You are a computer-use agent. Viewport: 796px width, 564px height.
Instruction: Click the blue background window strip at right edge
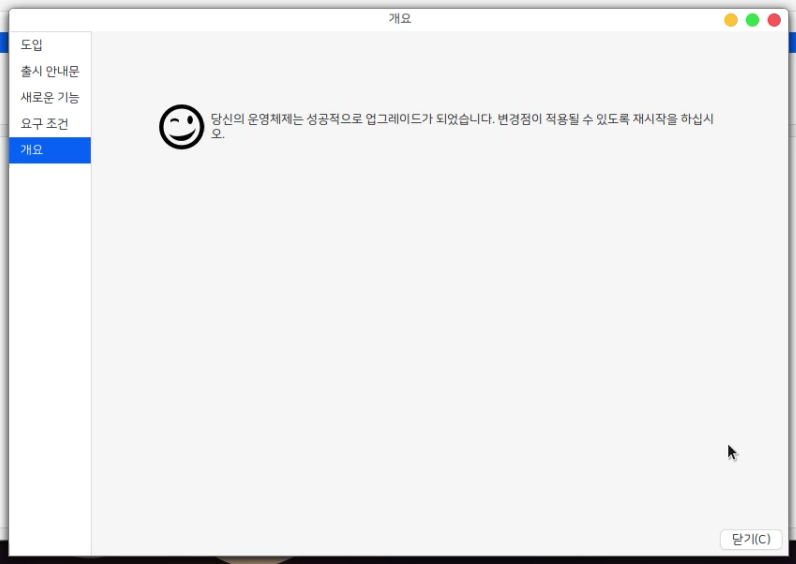click(791, 40)
